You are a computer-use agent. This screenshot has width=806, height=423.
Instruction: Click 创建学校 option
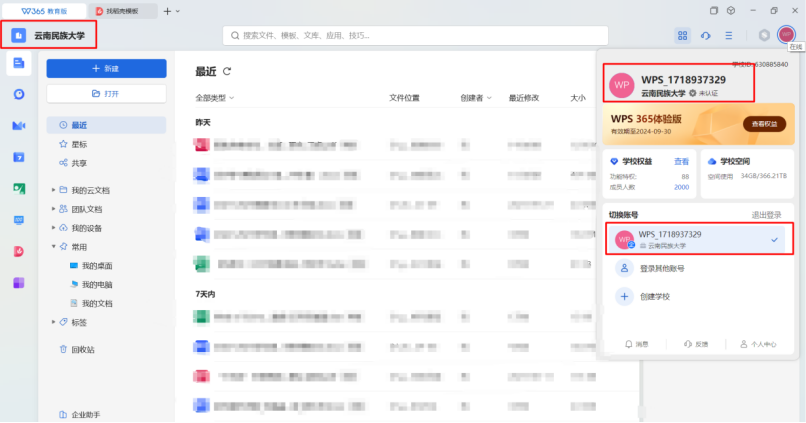[x=654, y=297]
